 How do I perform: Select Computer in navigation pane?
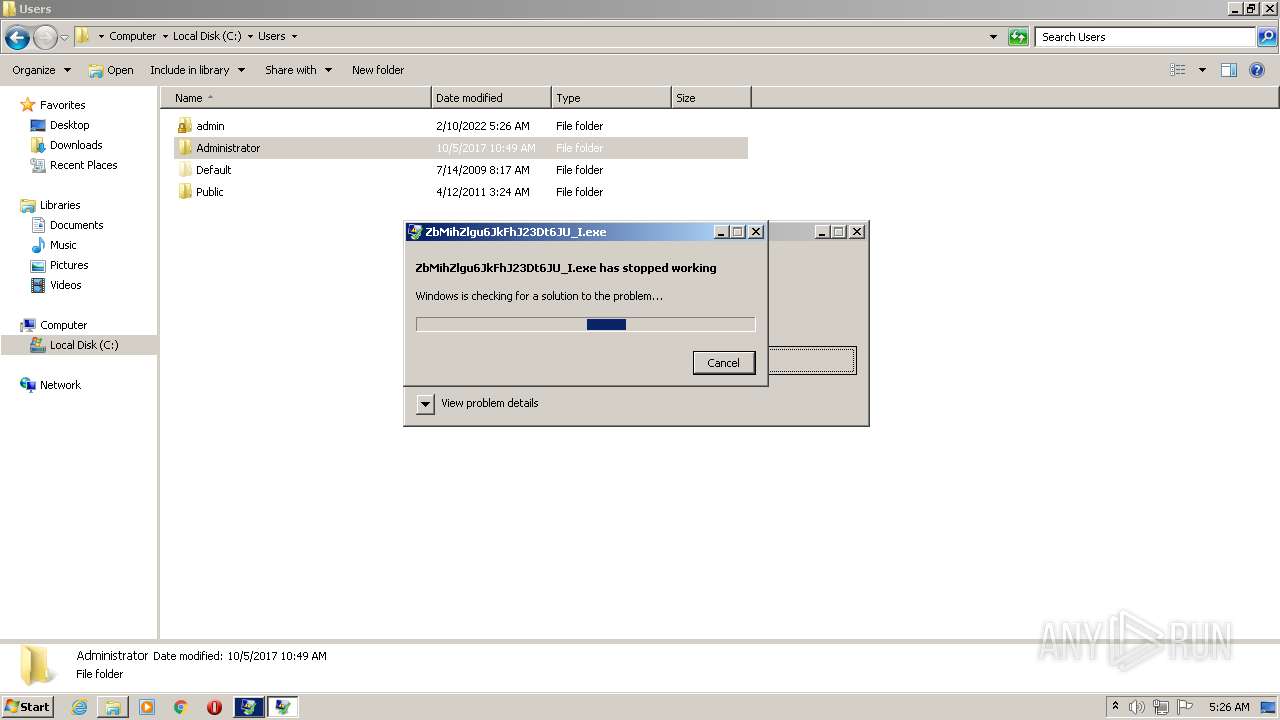click(x=63, y=325)
